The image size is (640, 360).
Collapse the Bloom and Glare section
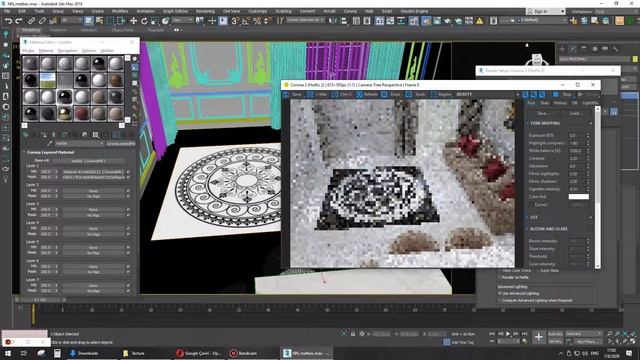click(x=527, y=229)
